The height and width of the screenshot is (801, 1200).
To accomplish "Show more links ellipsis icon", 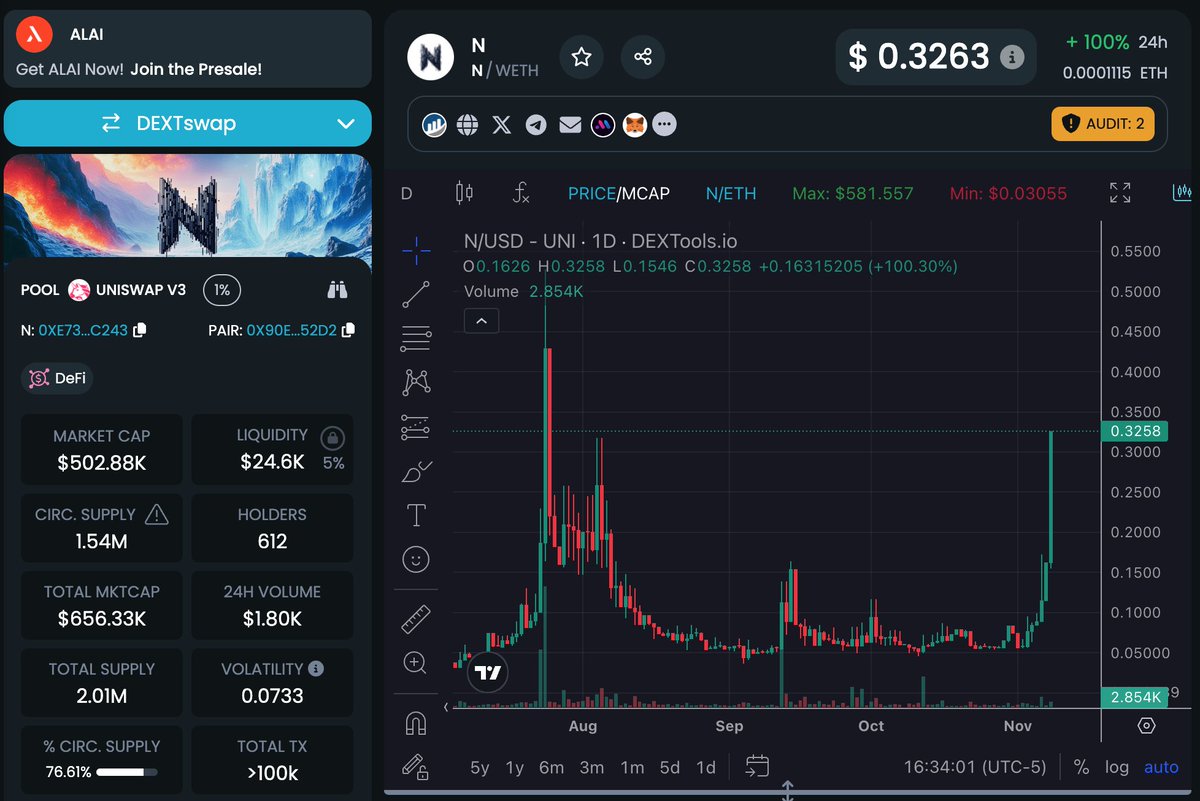I will 665,125.
